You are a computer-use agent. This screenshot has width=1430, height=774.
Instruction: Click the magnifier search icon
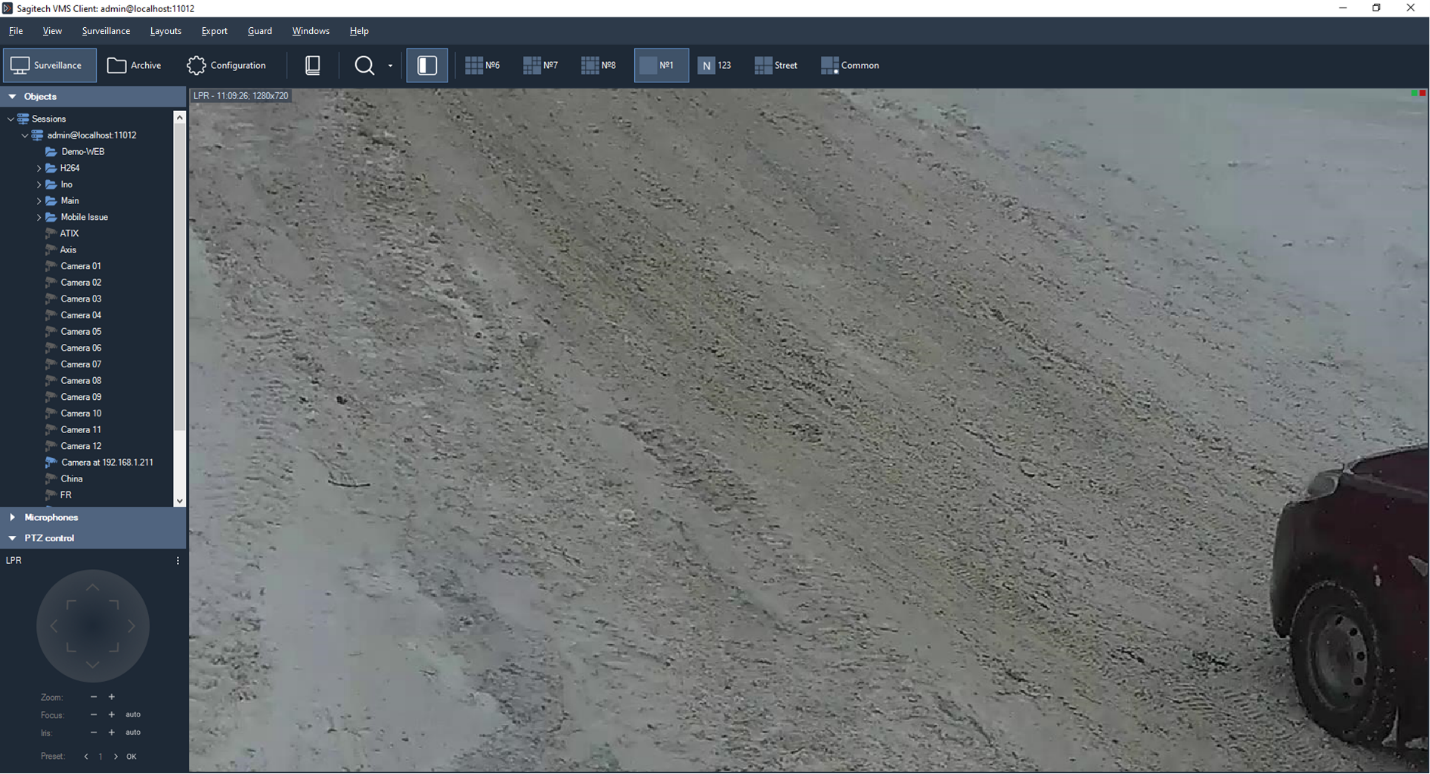pos(364,65)
